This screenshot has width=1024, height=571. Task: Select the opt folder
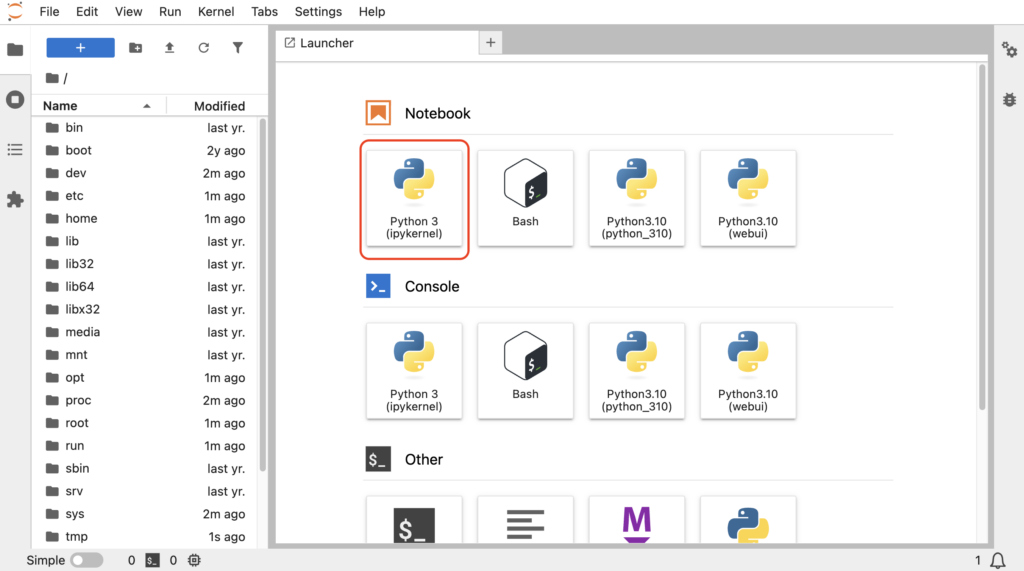[x=146, y=378]
